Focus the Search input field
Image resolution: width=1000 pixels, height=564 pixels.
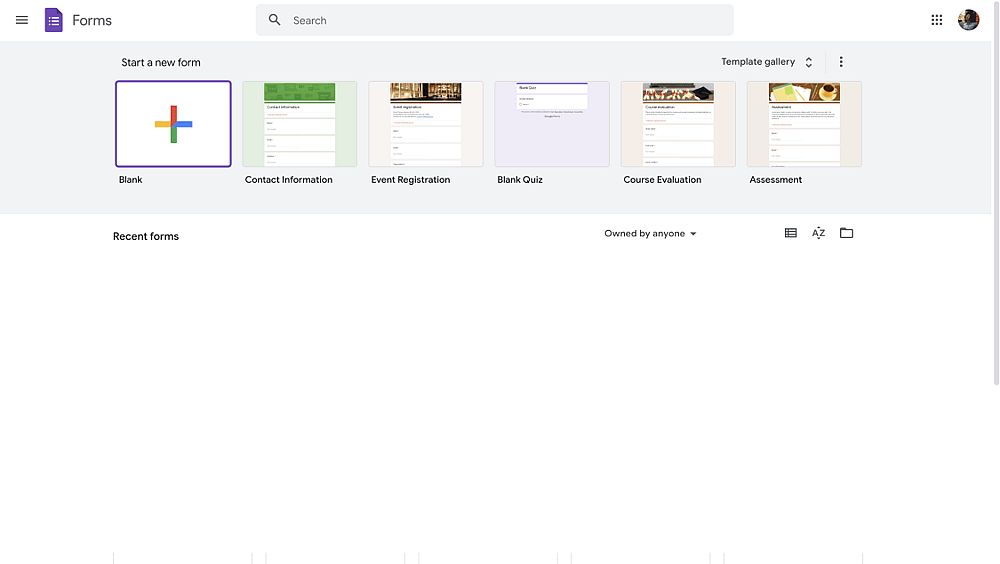(x=494, y=20)
